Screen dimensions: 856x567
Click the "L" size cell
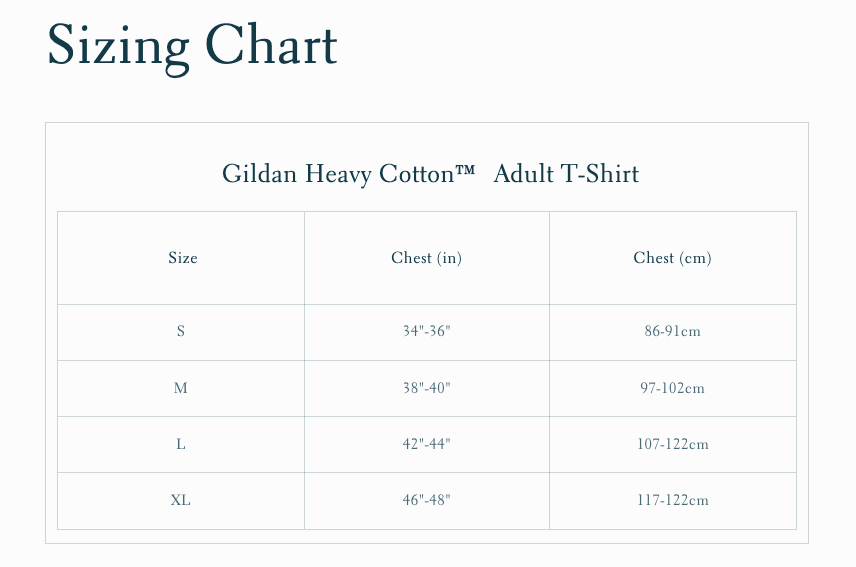pos(181,444)
